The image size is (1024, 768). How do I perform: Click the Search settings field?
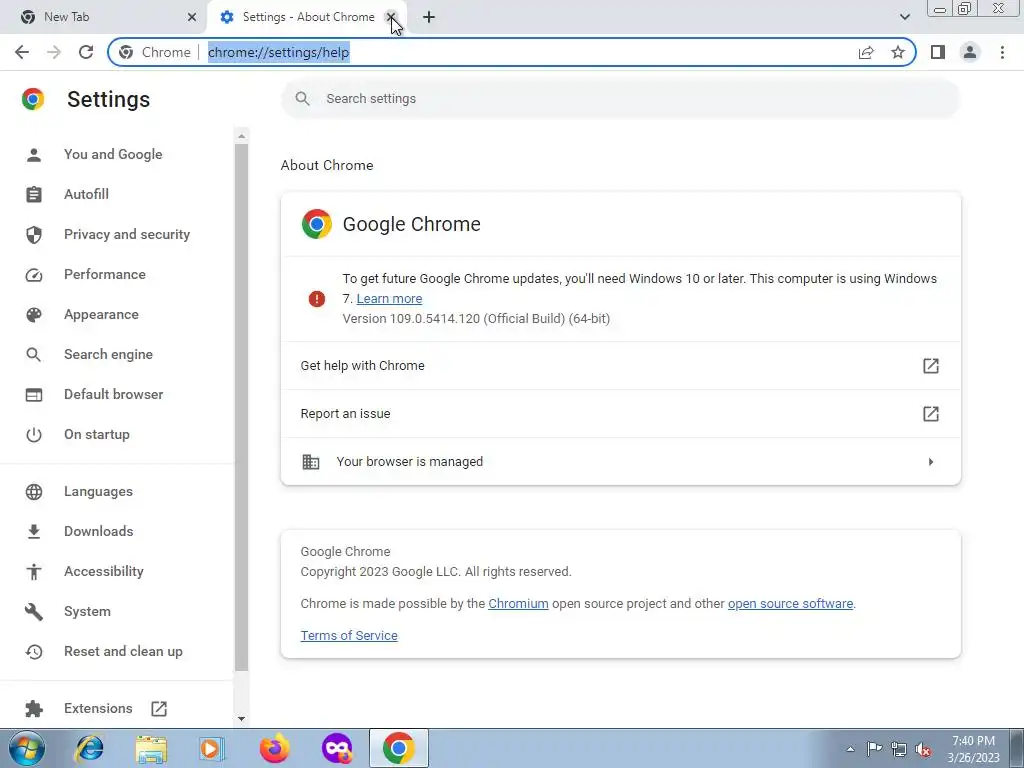coord(620,99)
